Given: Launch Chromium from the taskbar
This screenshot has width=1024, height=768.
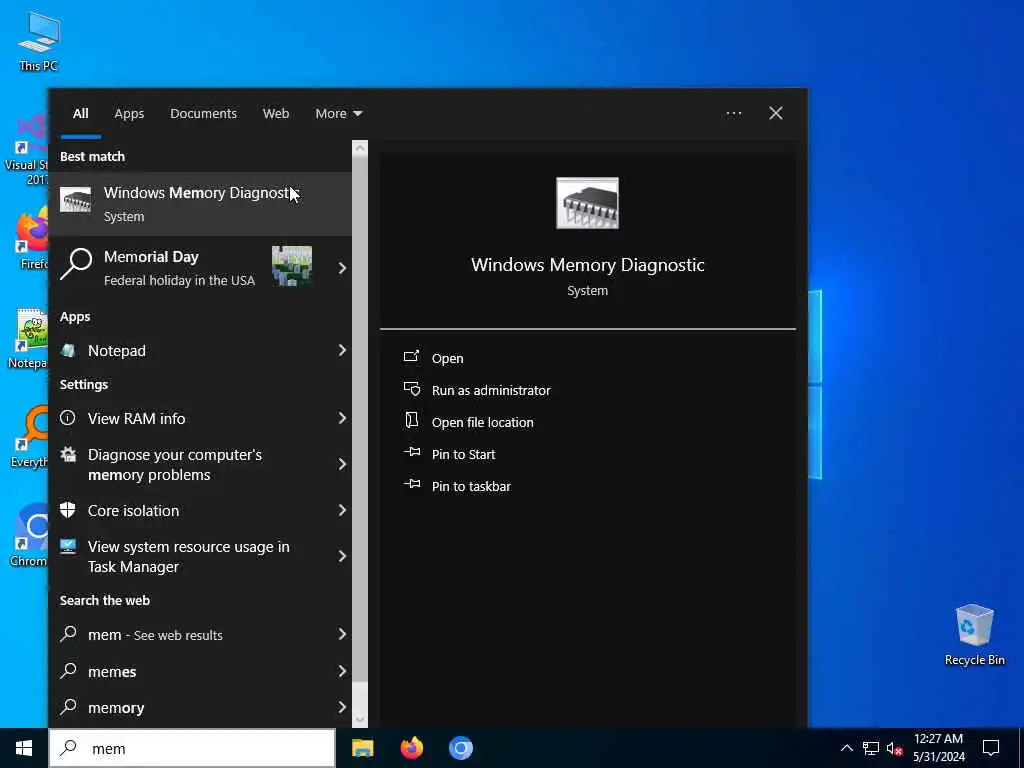Looking at the screenshot, I should pos(460,748).
